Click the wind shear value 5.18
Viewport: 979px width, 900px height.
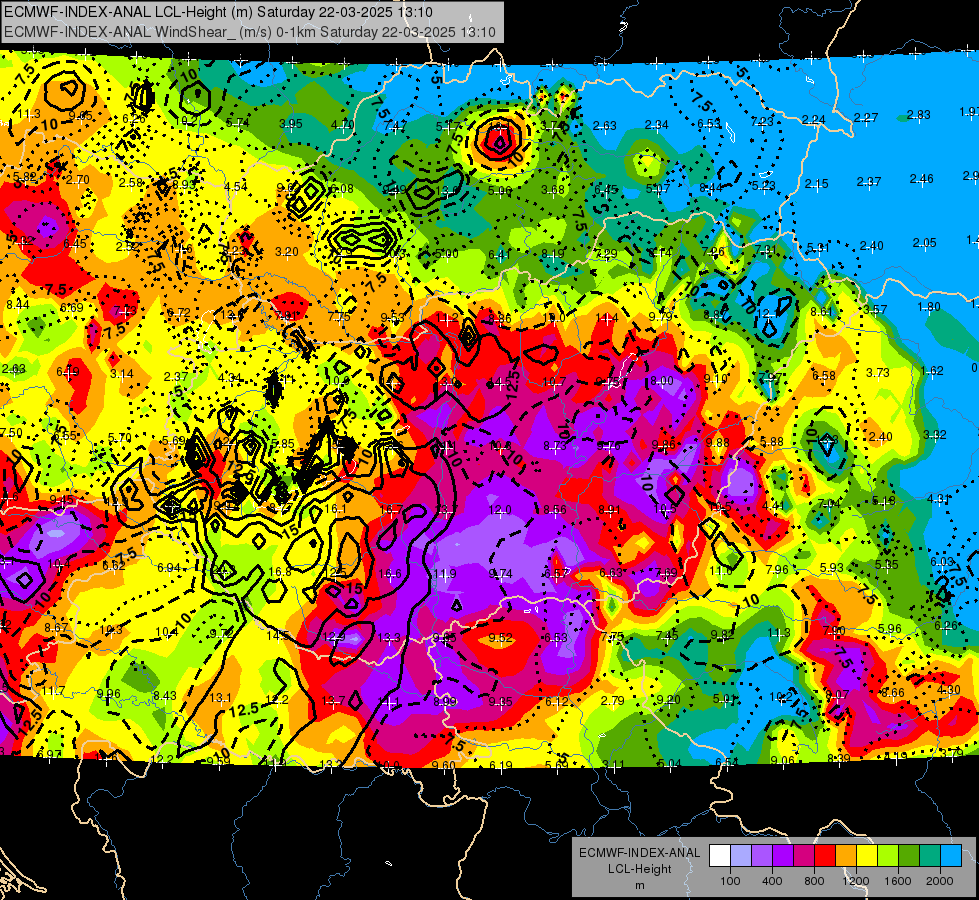tap(884, 500)
